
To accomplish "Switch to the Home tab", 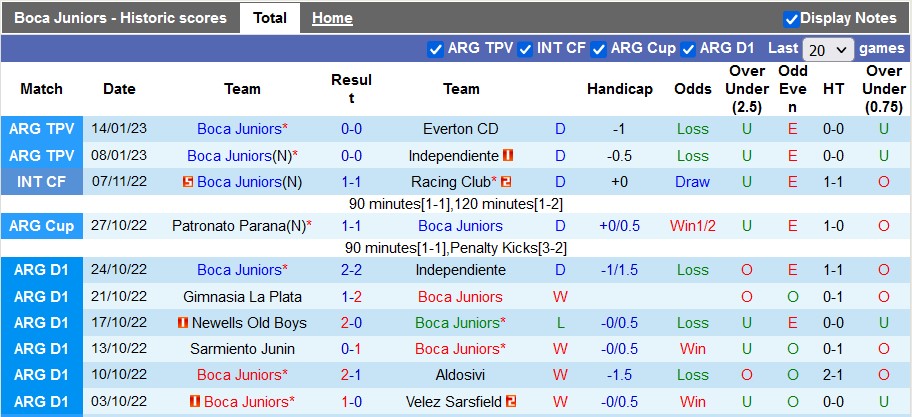I will [332, 18].
